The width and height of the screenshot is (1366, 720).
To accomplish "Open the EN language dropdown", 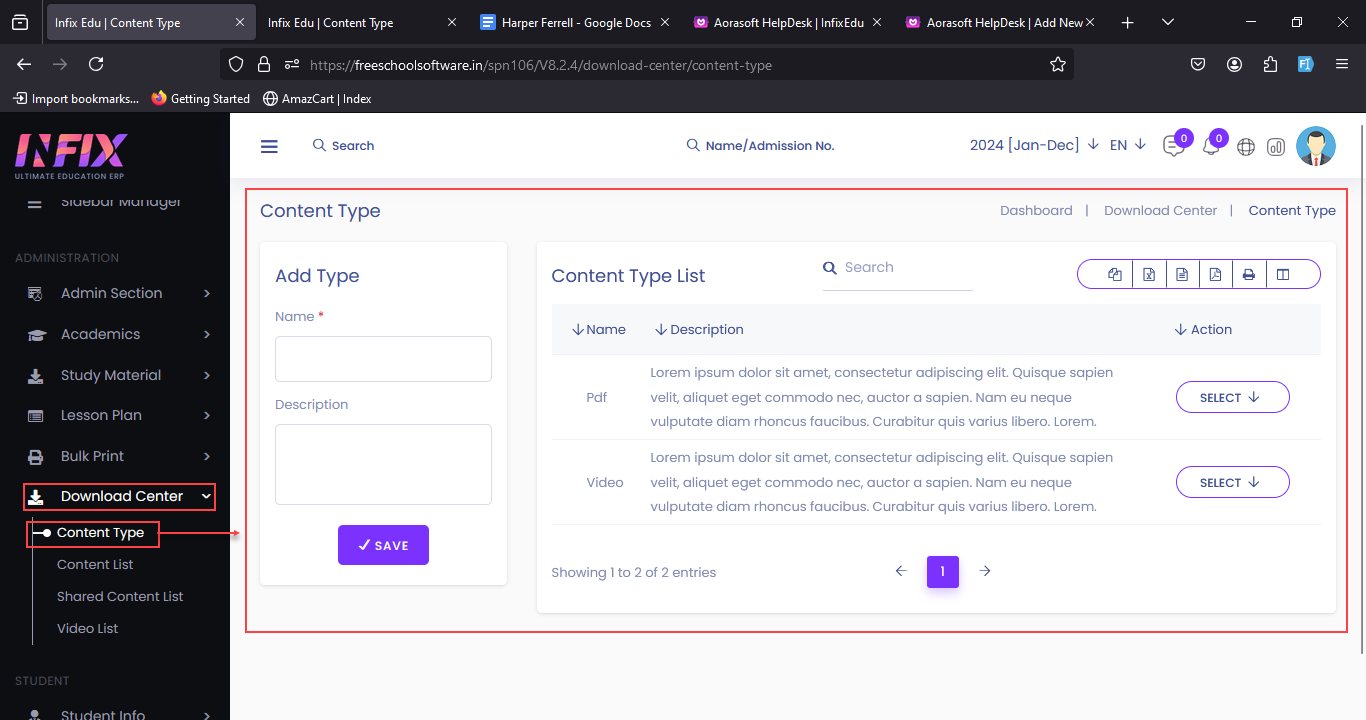I will tap(1128, 145).
